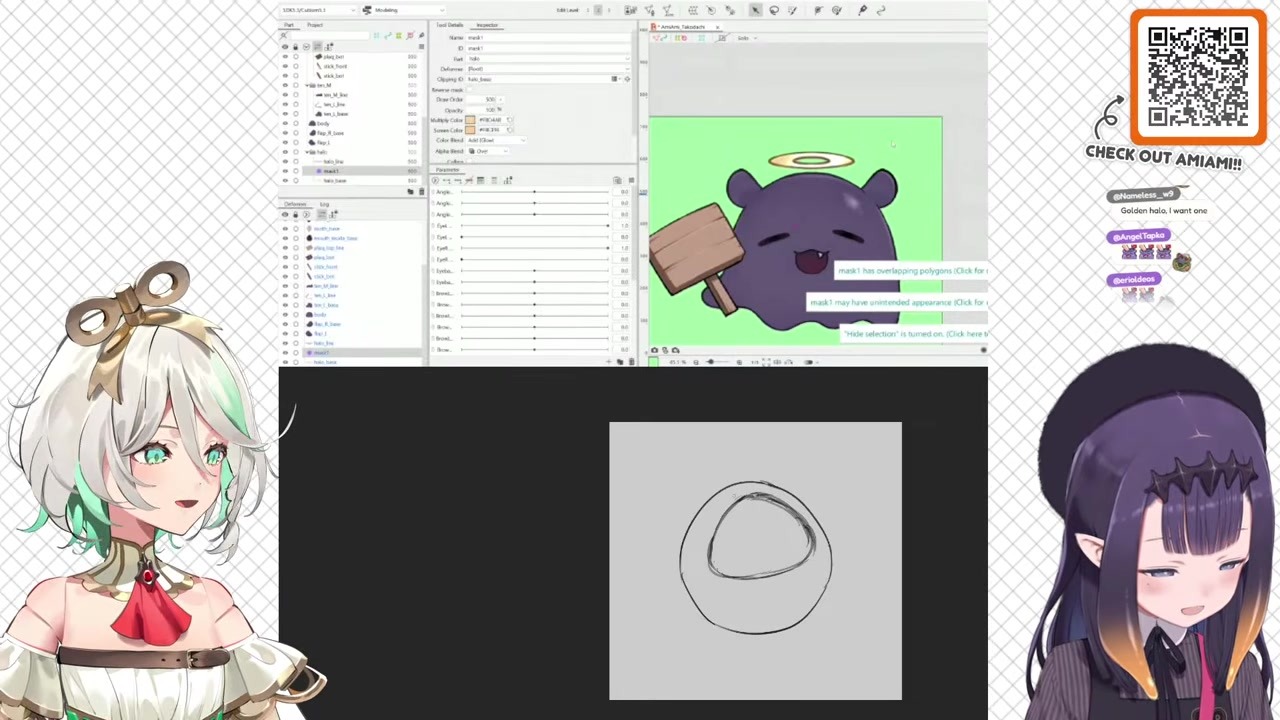Click the 'mask1 may have unintended appearance' notification
The width and height of the screenshot is (1280, 720).
pyautogui.click(x=897, y=302)
